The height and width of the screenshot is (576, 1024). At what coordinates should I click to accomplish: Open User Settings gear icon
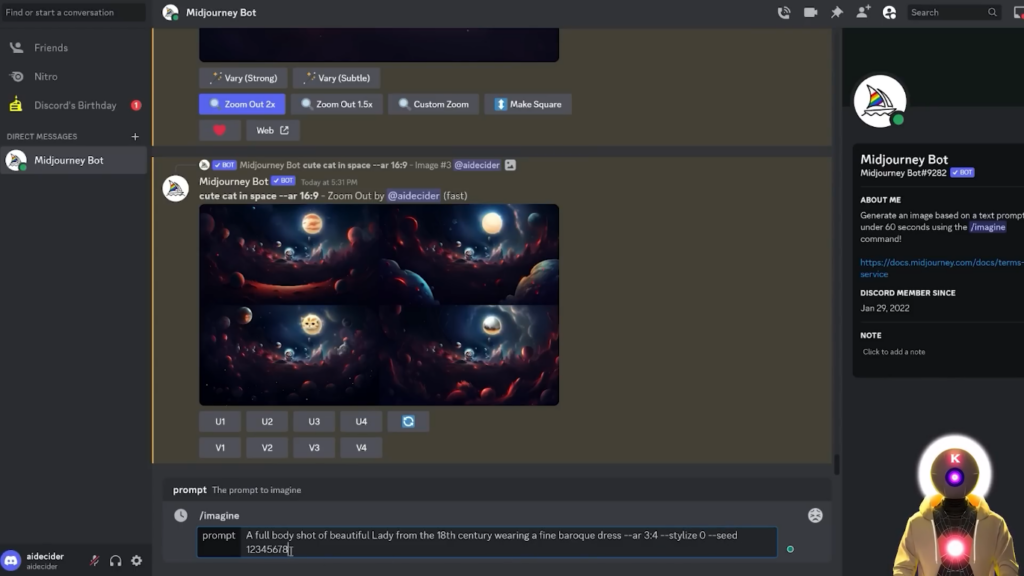tap(137, 561)
